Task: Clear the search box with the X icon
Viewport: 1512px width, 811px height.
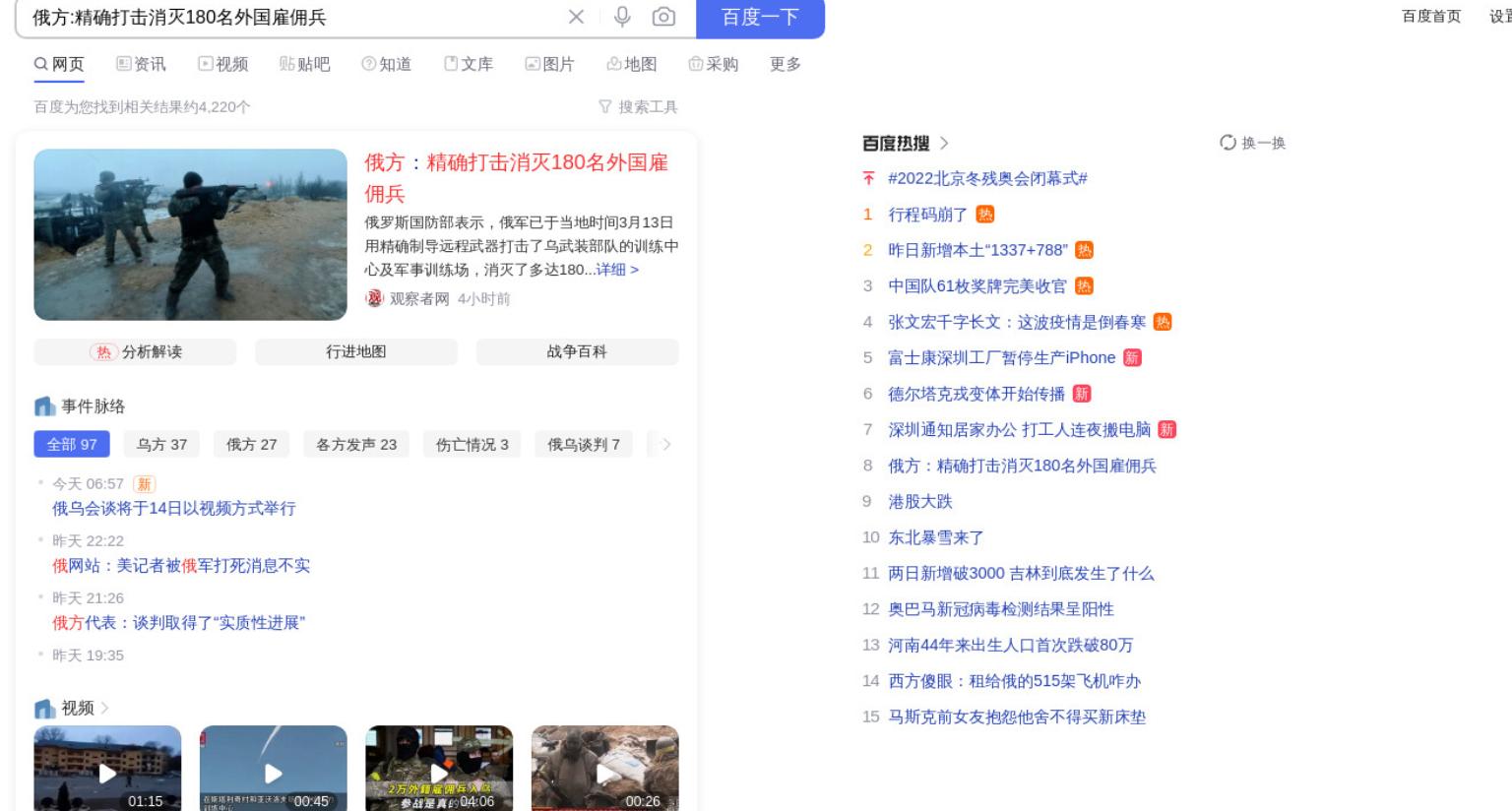Action: click(x=576, y=17)
